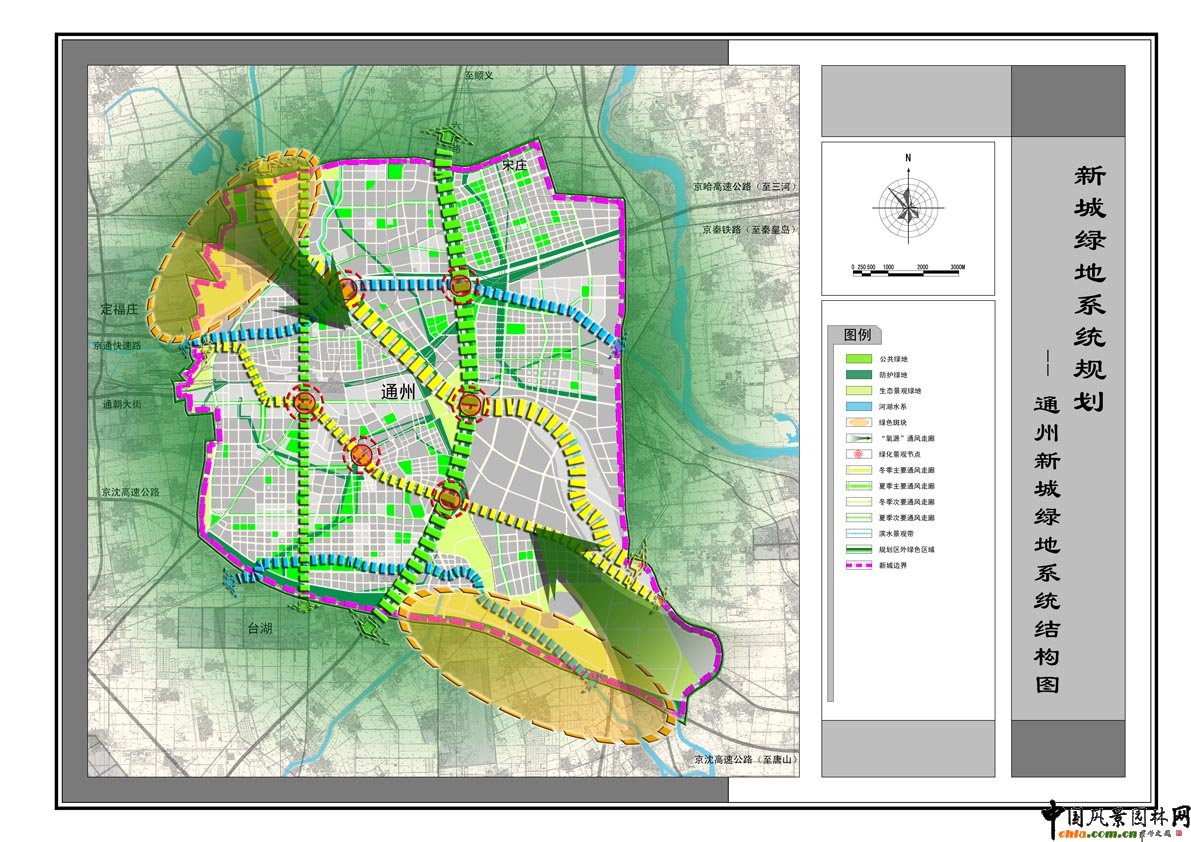Click the 绿化景观节点 red node symbol in legend
The width and height of the screenshot is (1191, 842).
pyautogui.click(x=860, y=454)
